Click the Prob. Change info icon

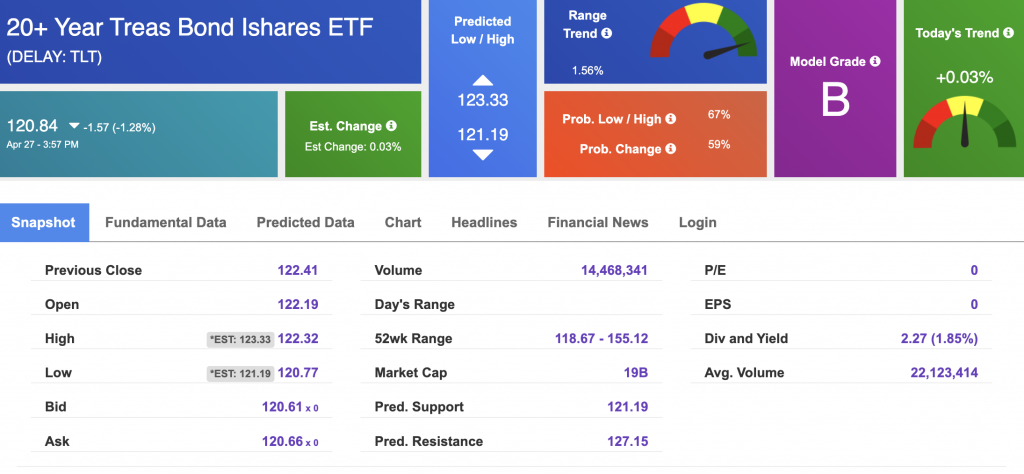pos(671,149)
